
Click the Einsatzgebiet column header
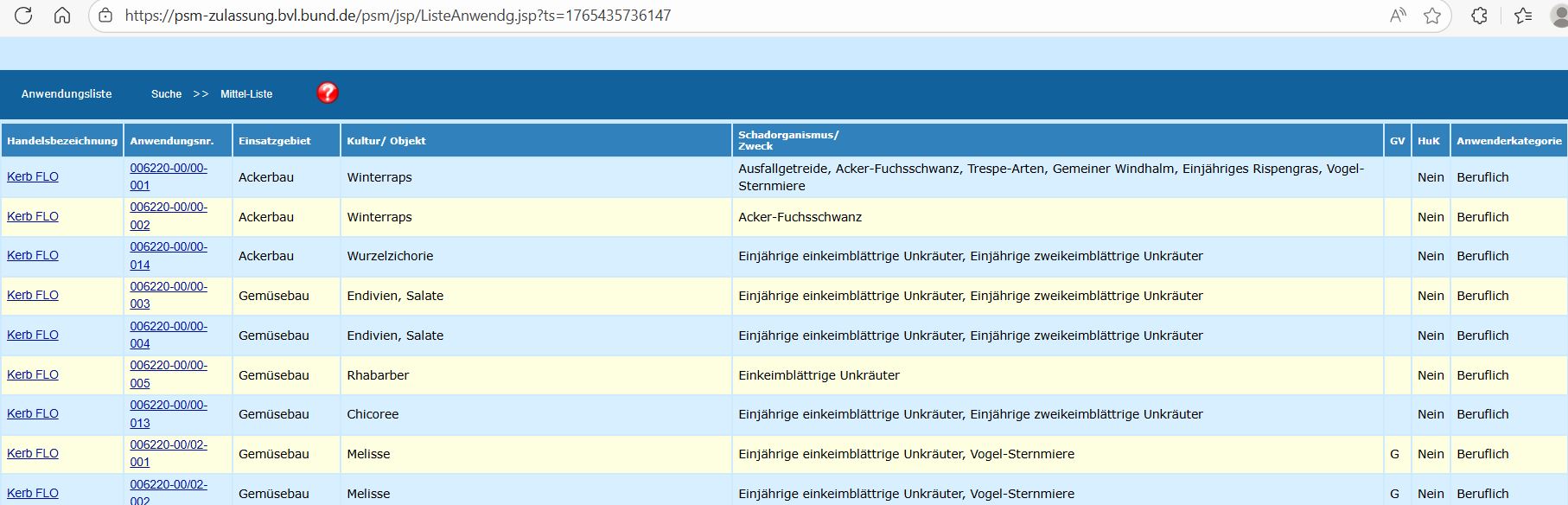(286, 140)
